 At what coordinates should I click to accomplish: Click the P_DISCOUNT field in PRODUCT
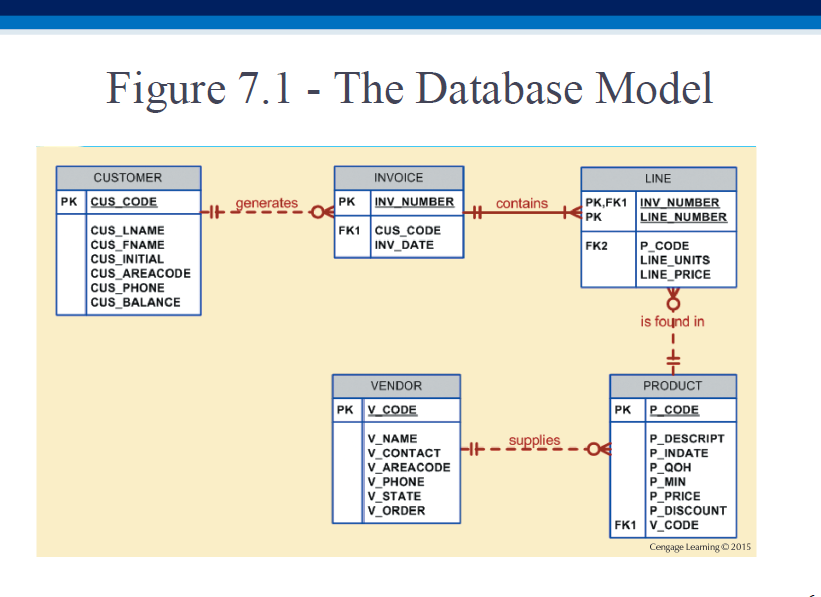point(688,510)
